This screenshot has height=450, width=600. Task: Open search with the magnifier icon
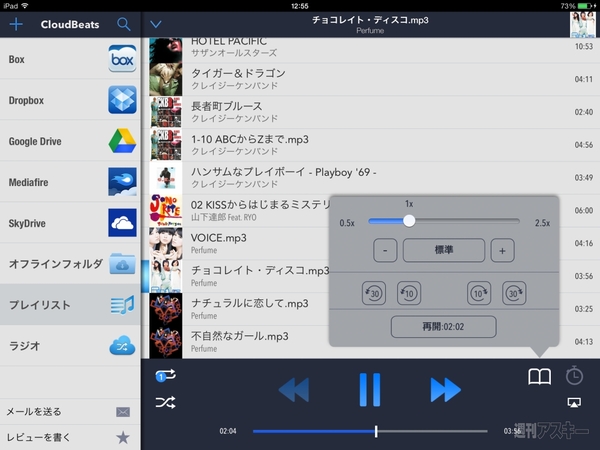pos(124,24)
